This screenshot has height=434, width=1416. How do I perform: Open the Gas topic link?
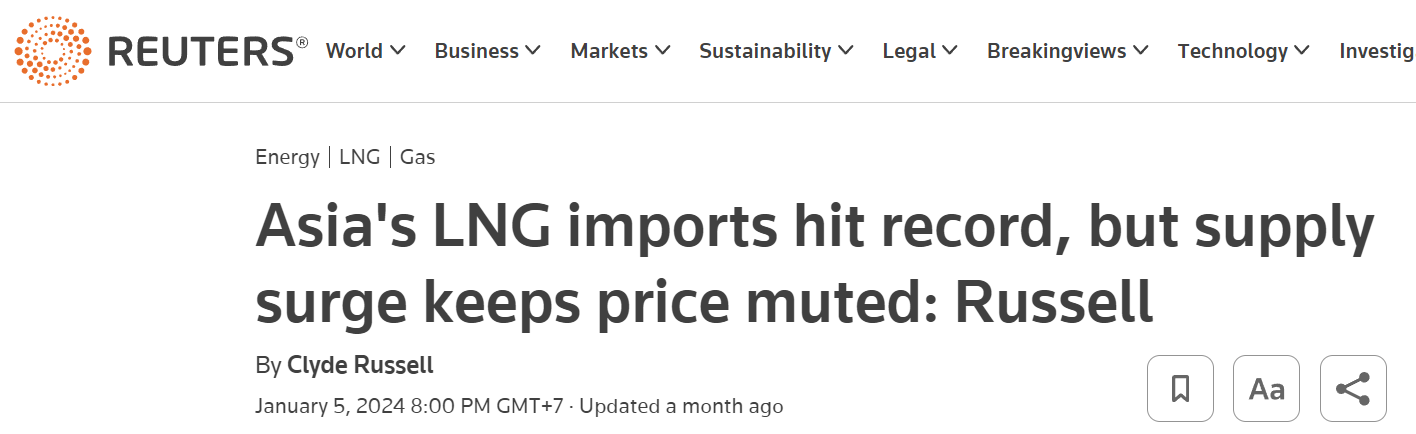pyautogui.click(x=418, y=157)
